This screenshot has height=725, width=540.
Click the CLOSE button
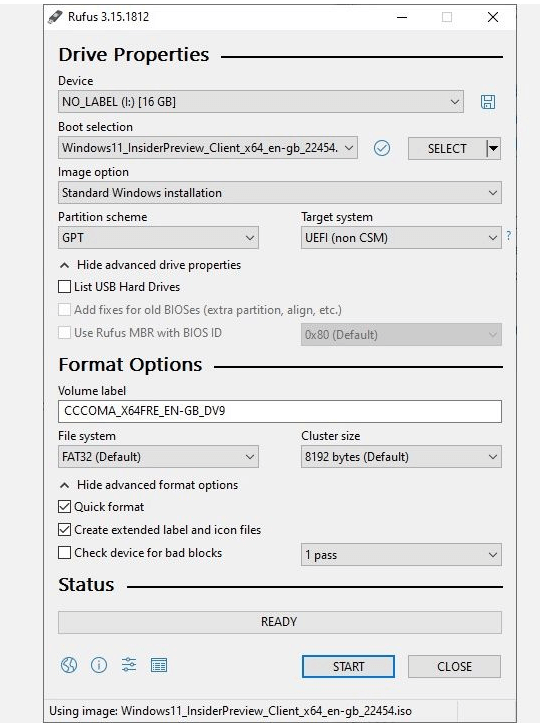click(x=454, y=667)
